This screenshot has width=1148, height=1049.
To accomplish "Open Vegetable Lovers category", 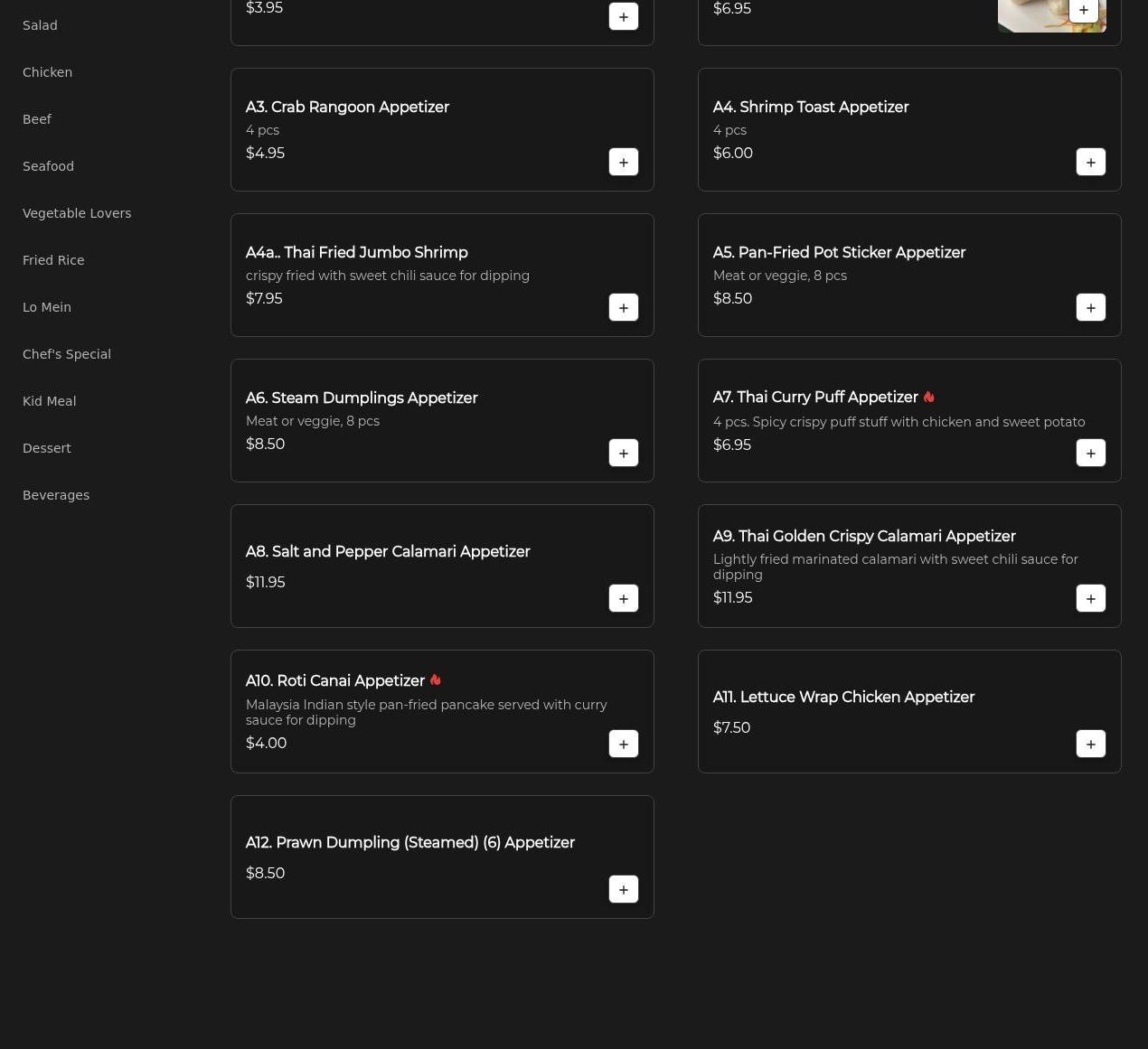I will pyautogui.click(x=77, y=213).
